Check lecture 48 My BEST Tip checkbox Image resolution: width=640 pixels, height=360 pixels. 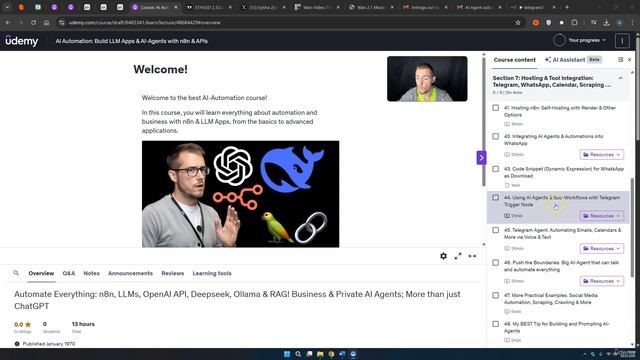click(x=496, y=324)
